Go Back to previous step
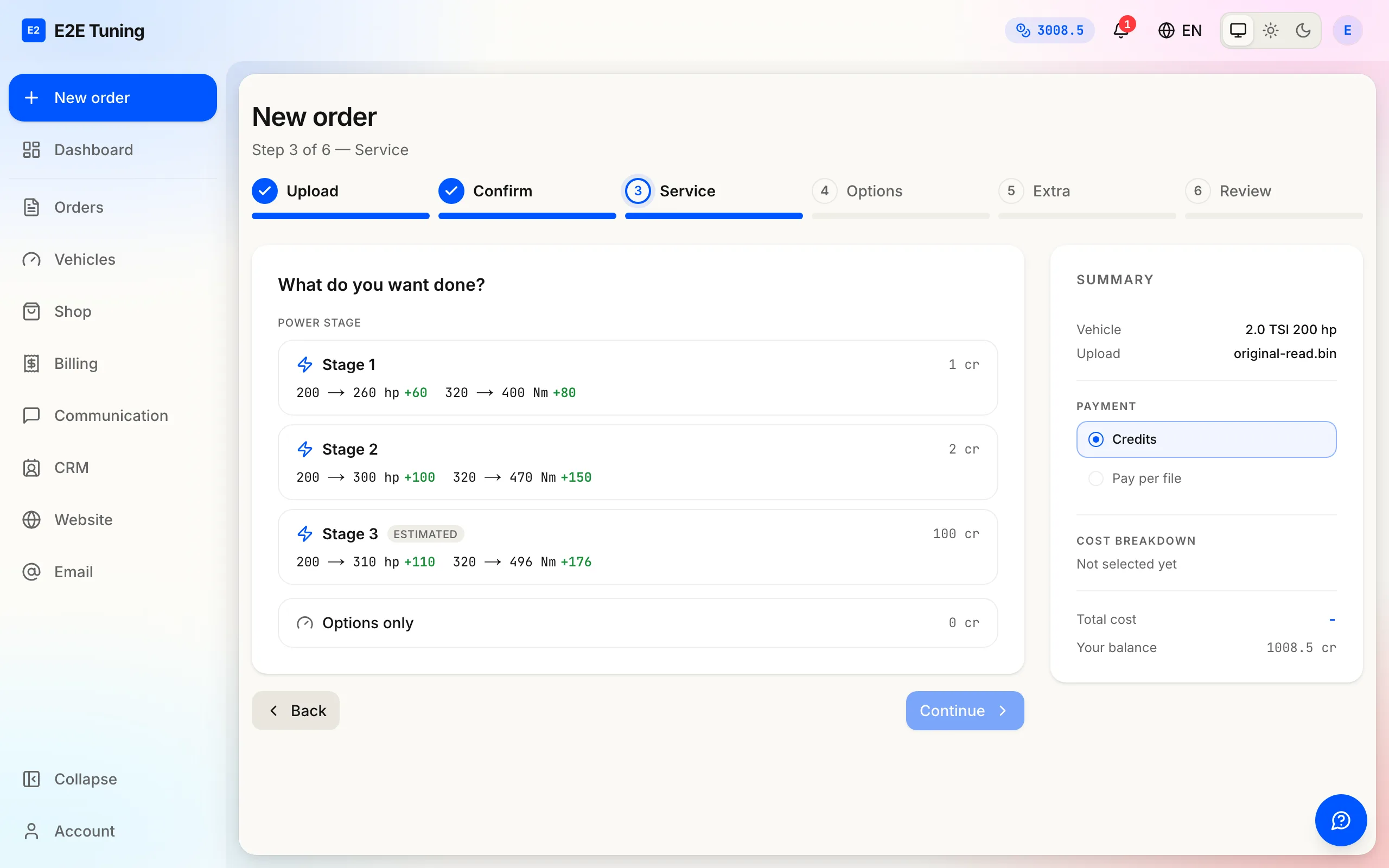 click(296, 711)
